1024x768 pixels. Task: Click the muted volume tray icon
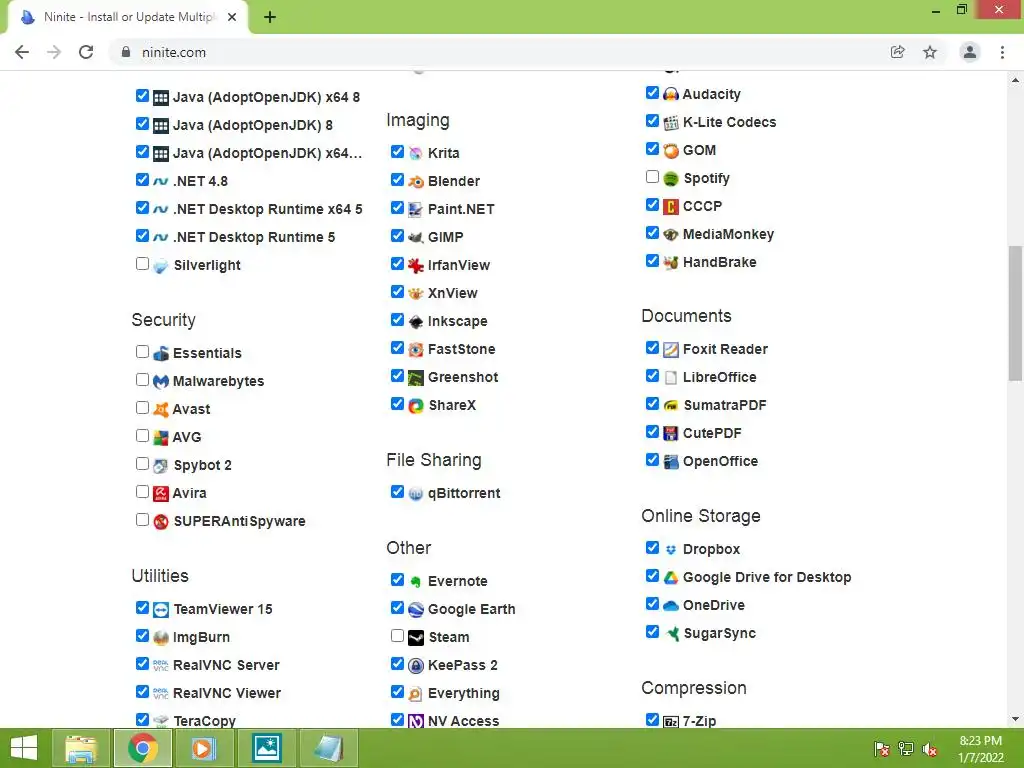(x=930, y=749)
